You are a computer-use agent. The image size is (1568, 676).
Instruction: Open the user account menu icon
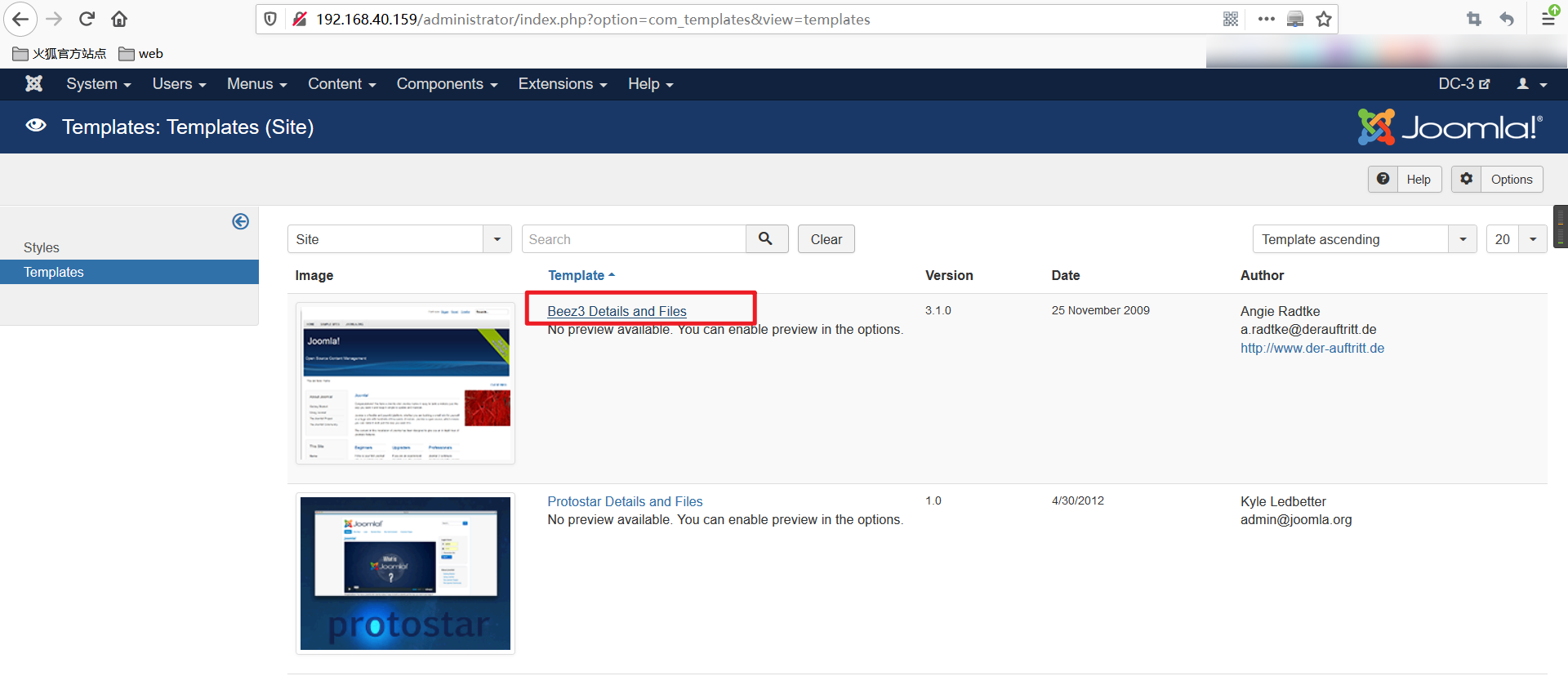[1532, 84]
